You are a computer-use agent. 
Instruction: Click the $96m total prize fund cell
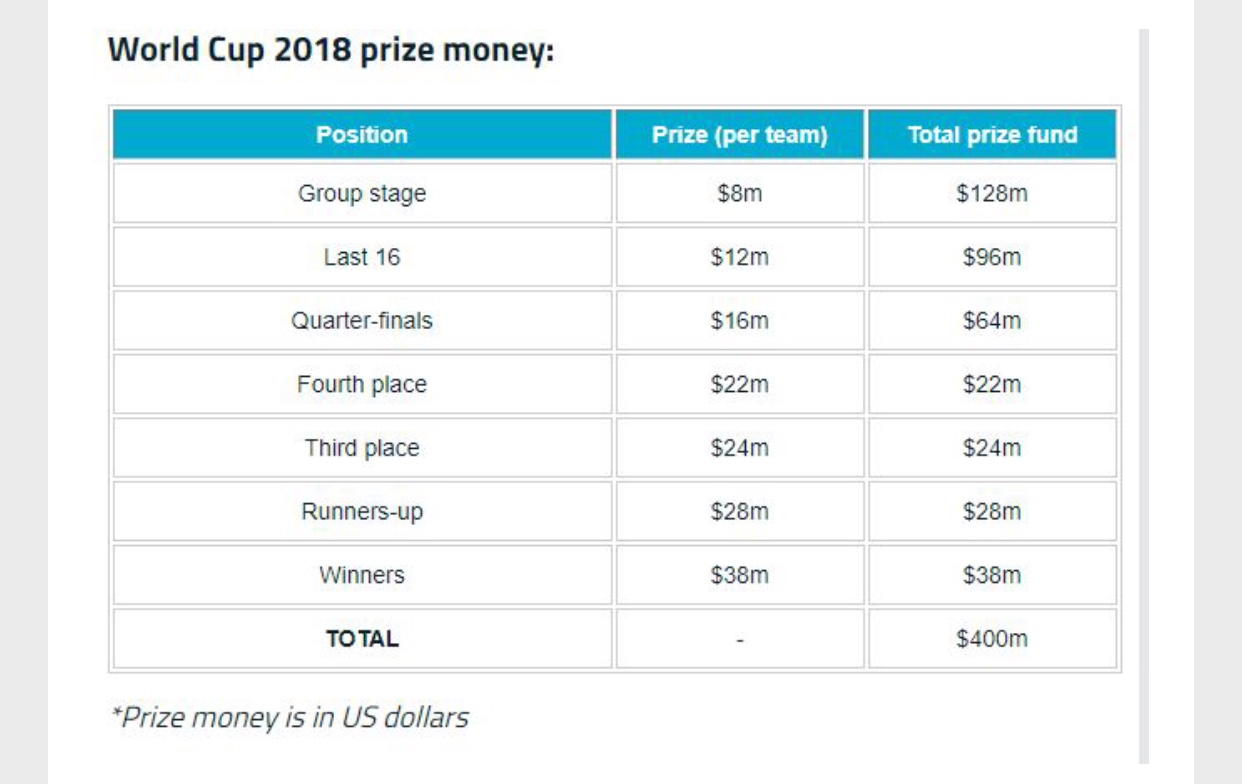coord(992,257)
